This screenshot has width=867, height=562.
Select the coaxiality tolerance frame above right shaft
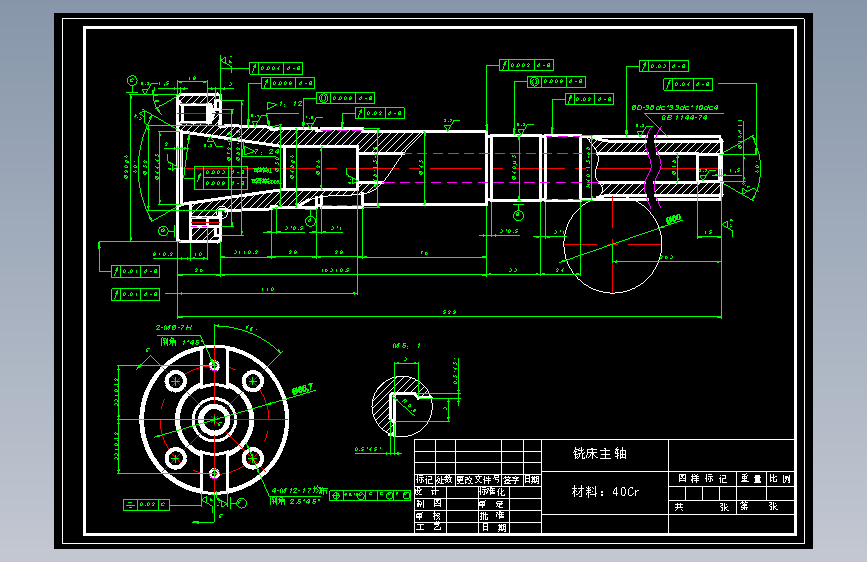[555, 82]
